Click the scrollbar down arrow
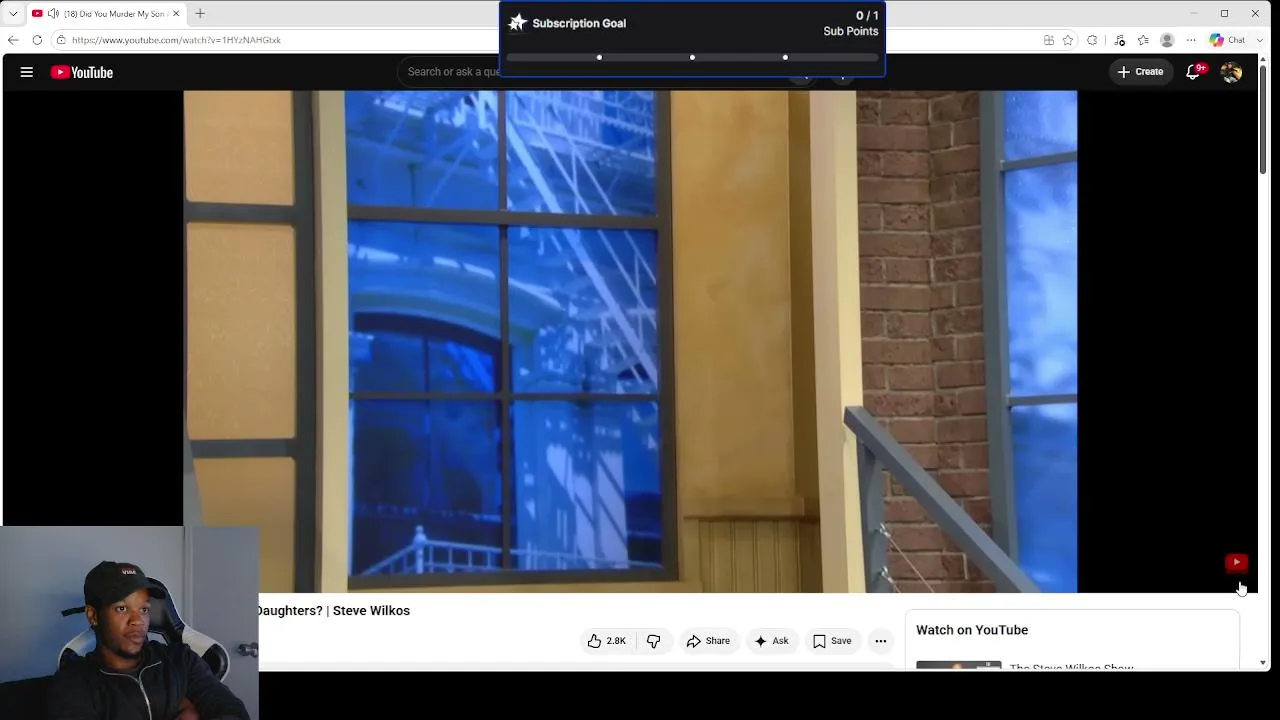 [x=1263, y=663]
